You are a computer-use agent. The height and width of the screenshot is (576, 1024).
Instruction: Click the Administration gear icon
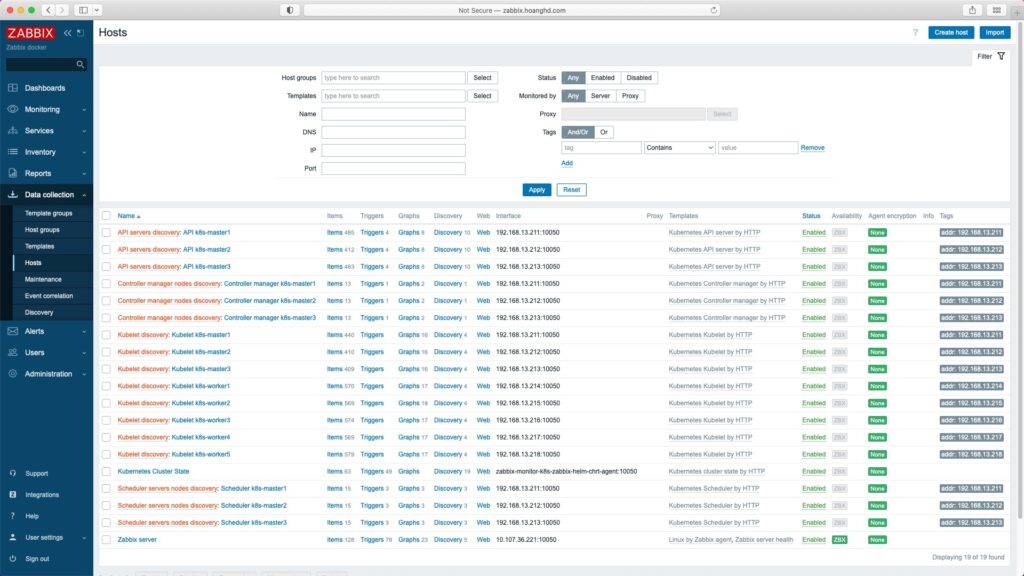(x=12, y=374)
